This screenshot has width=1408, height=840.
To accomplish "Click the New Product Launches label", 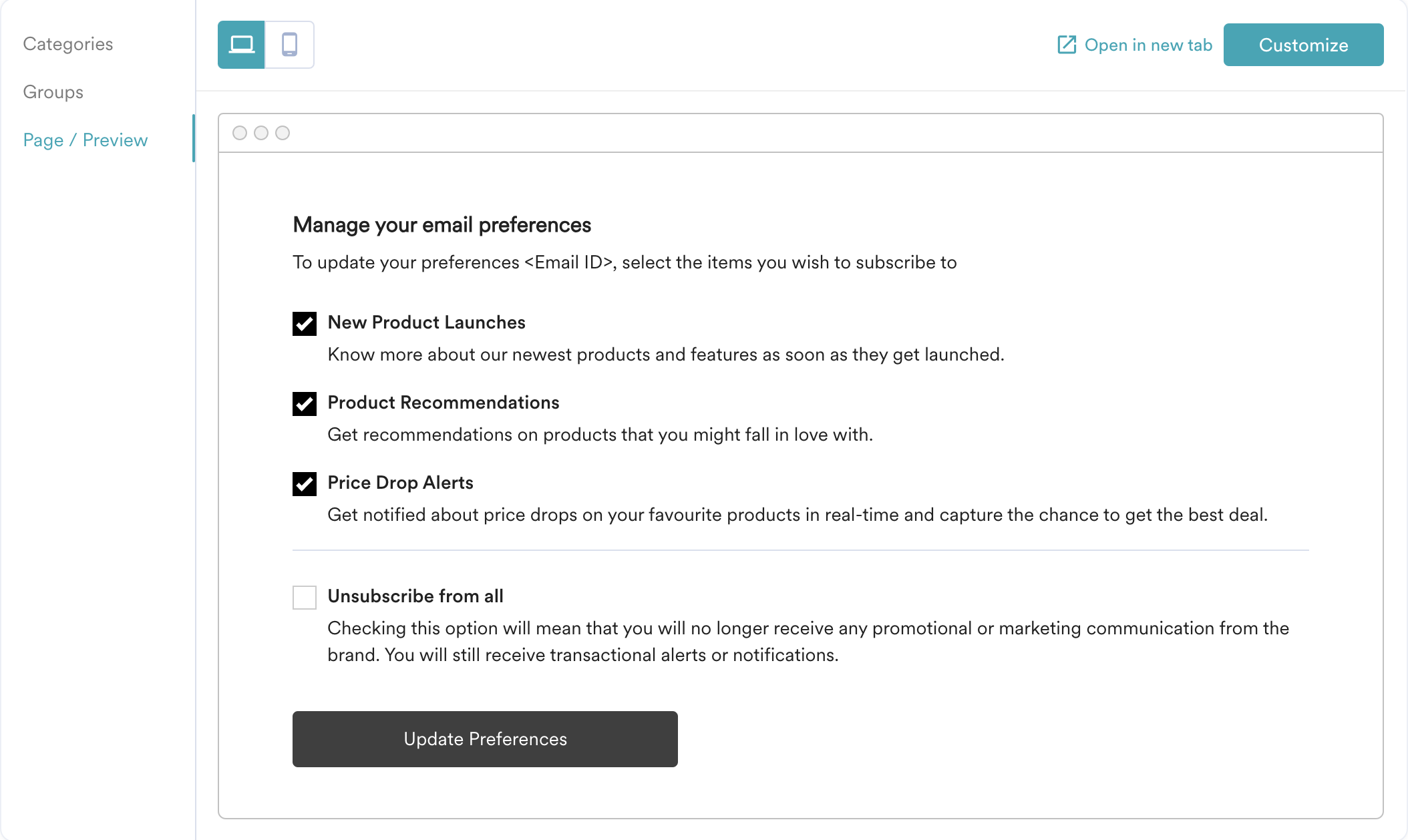I will (x=426, y=323).
